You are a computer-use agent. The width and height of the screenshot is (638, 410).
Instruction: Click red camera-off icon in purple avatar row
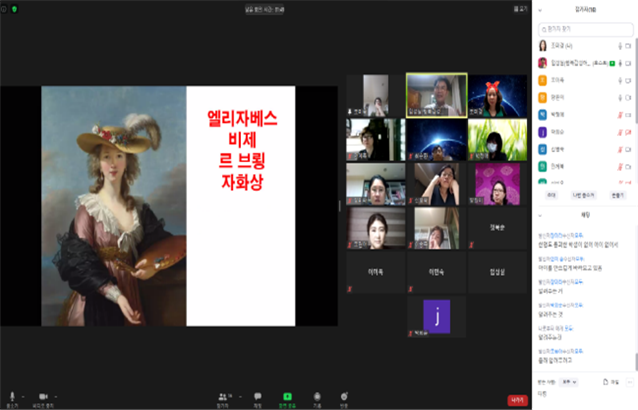[x=628, y=132]
